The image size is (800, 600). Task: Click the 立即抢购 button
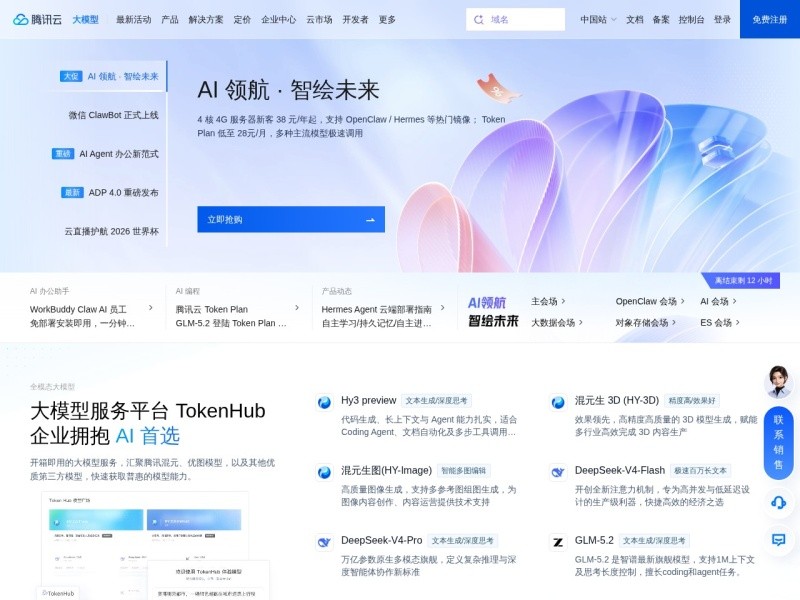[291, 219]
